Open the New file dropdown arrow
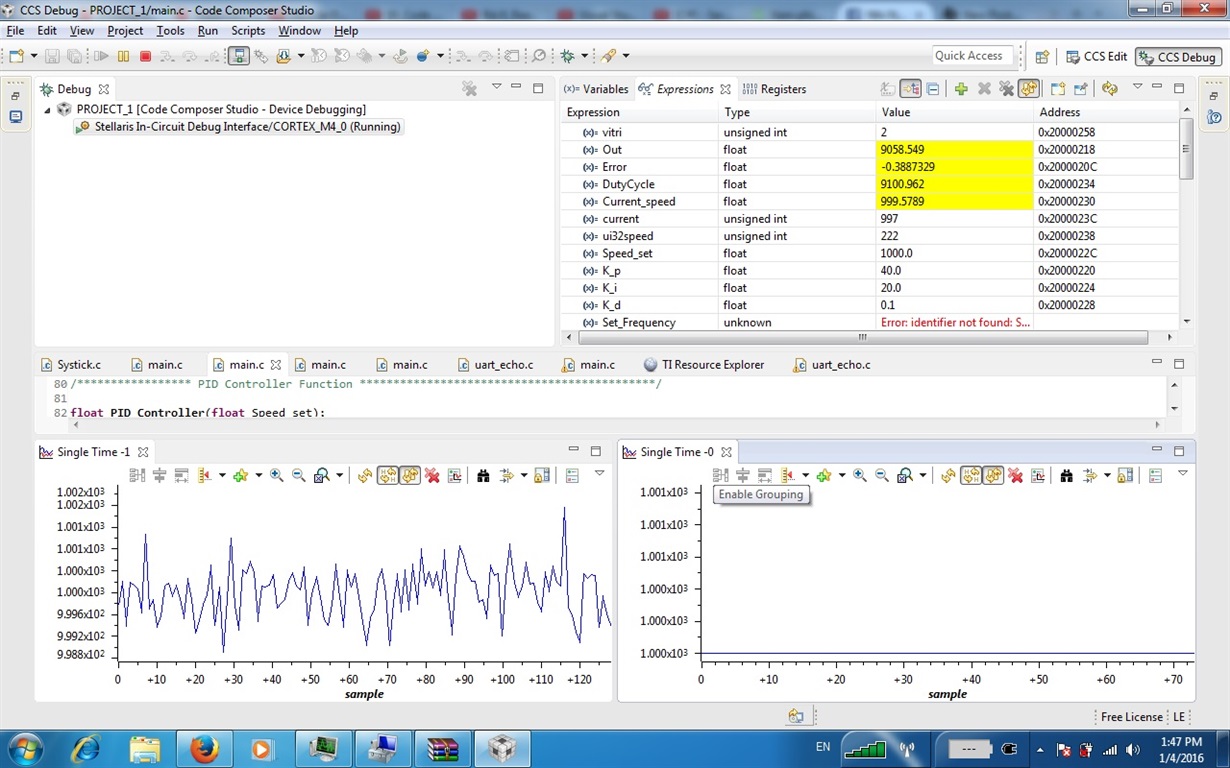Viewport: 1230px width, 768px height. click(34, 57)
